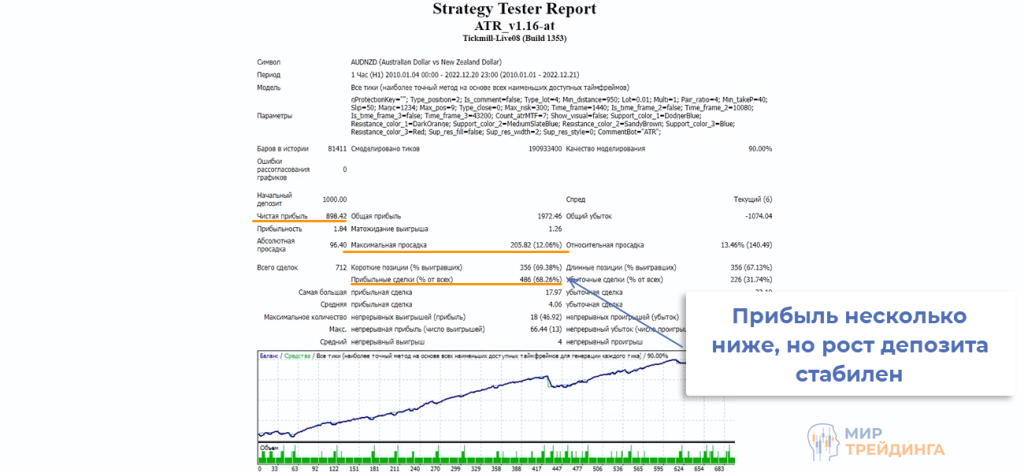The height and width of the screenshot is (473, 1024).
Task: Click the initial deposit value 1000.00
Action: [334, 200]
